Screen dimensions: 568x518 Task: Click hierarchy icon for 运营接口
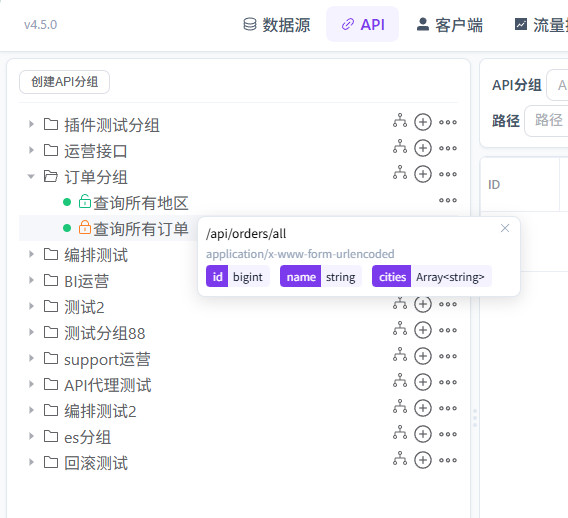[400, 147]
